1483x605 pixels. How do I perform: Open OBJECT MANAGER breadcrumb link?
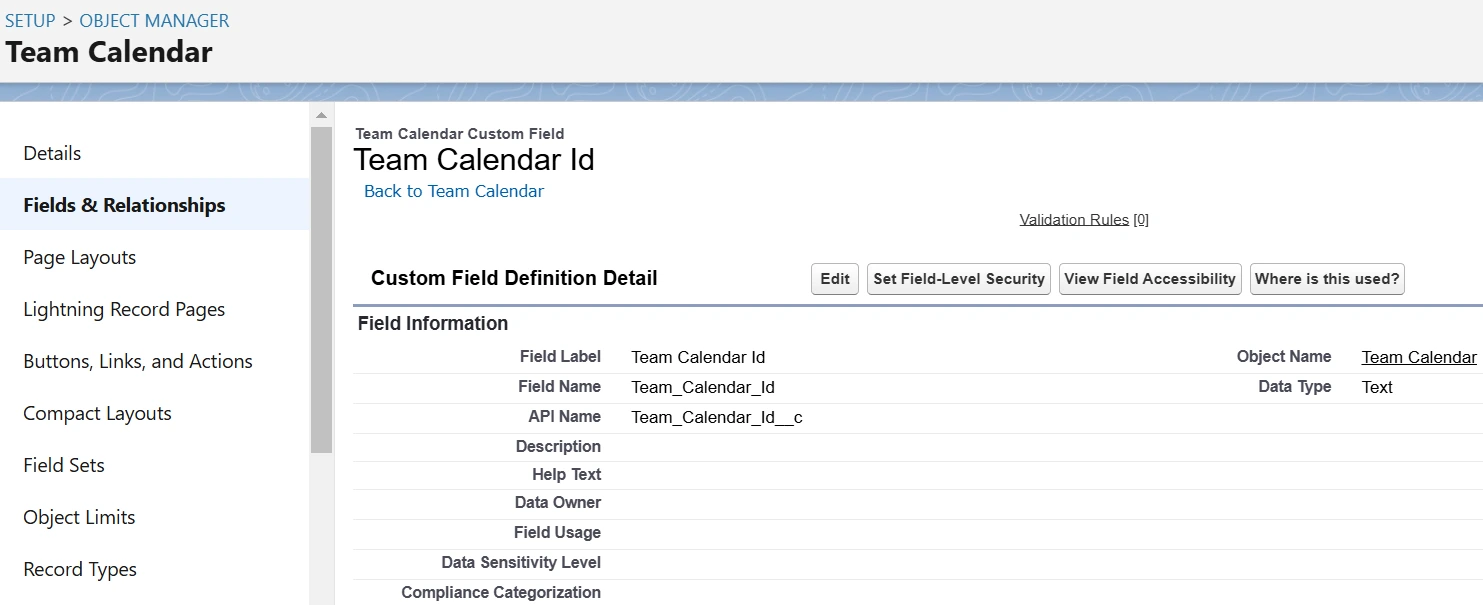point(154,20)
